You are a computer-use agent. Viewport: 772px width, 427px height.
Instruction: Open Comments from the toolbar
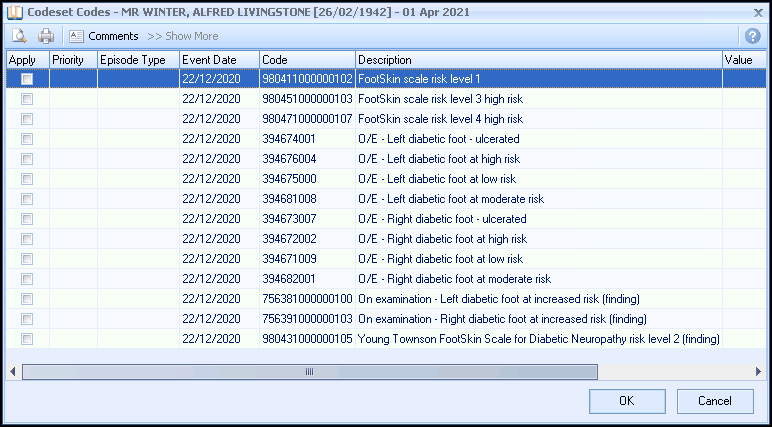click(104, 36)
